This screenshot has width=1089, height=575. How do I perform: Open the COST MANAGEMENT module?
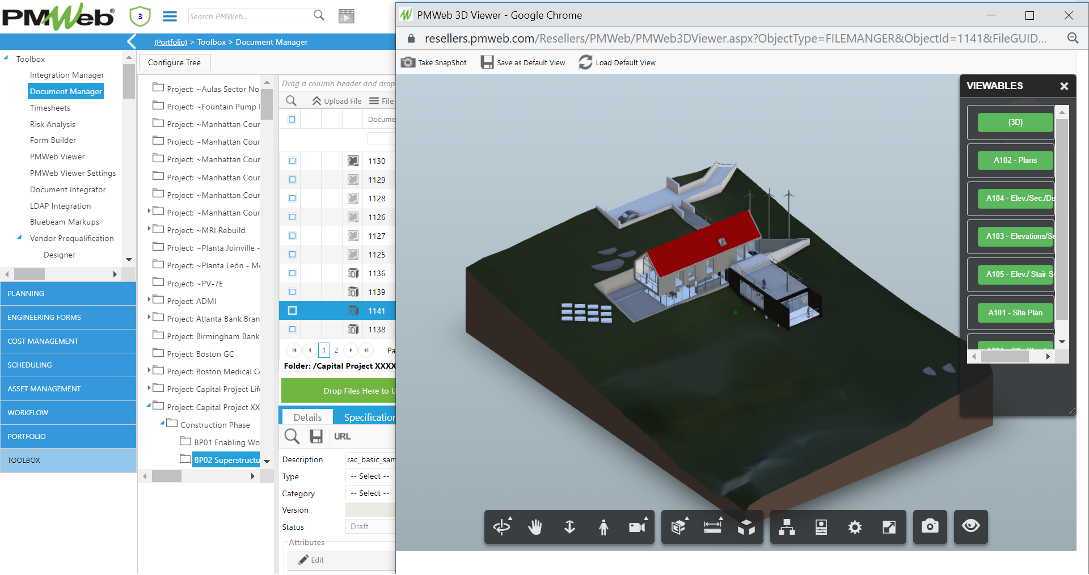coord(68,341)
